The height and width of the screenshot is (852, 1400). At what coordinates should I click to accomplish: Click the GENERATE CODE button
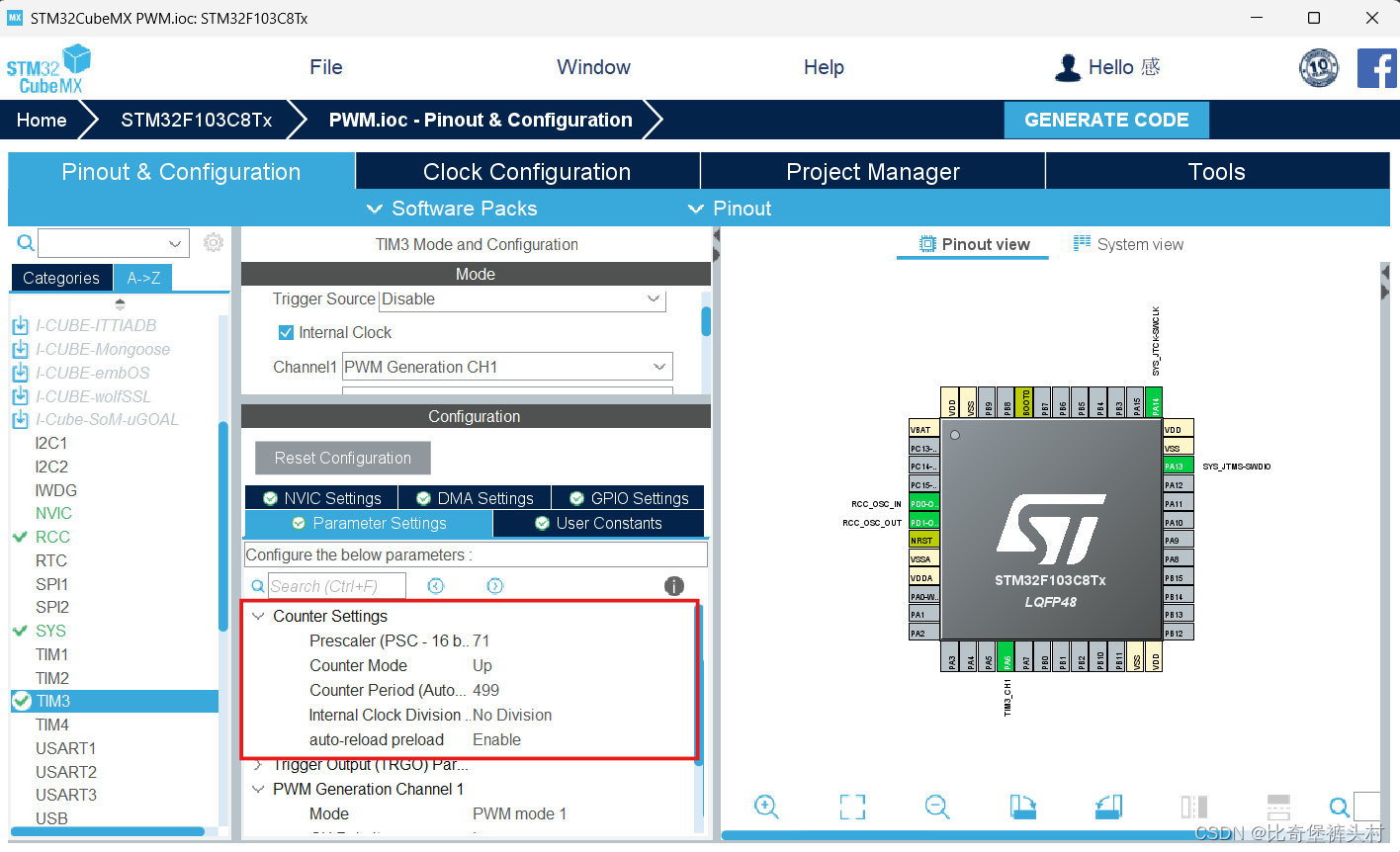tap(1106, 120)
